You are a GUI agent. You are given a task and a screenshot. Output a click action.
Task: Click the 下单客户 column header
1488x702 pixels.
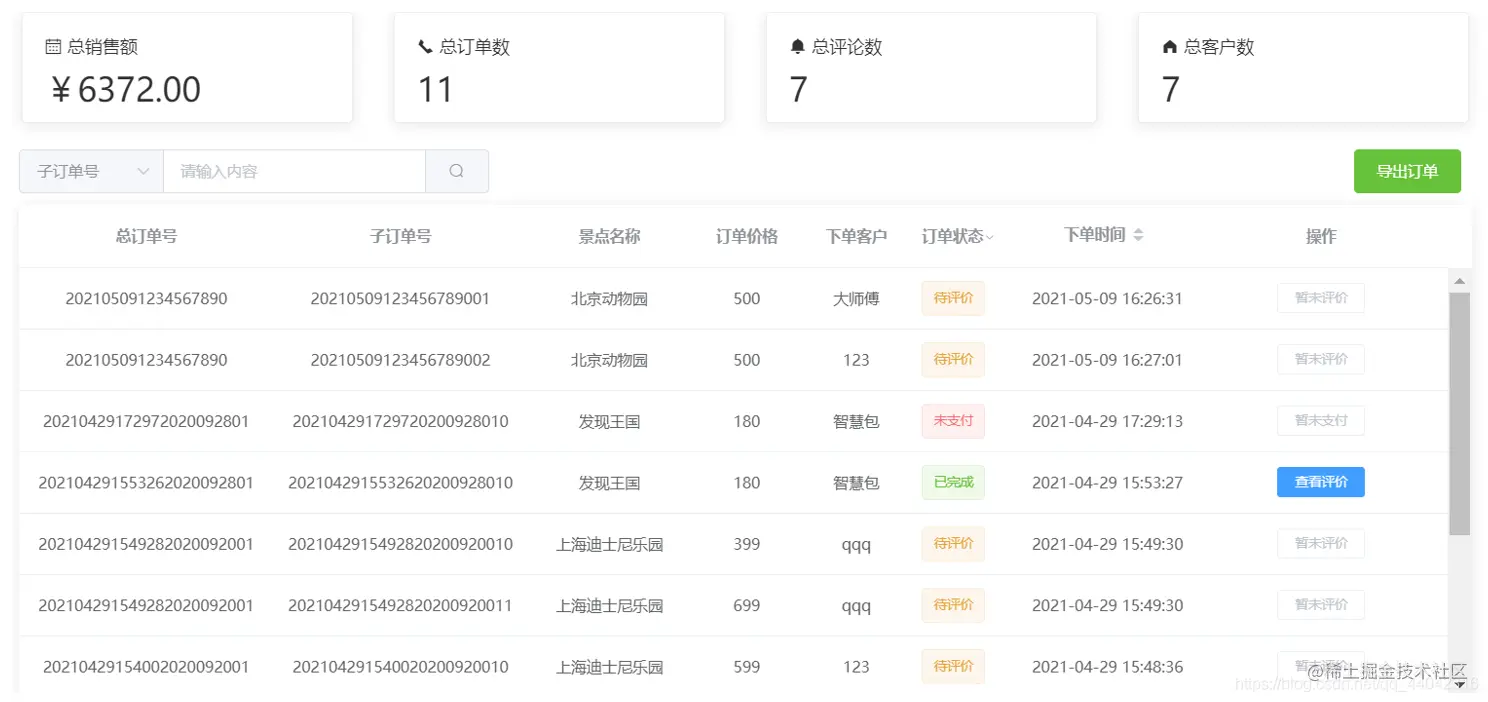(856, 236)
